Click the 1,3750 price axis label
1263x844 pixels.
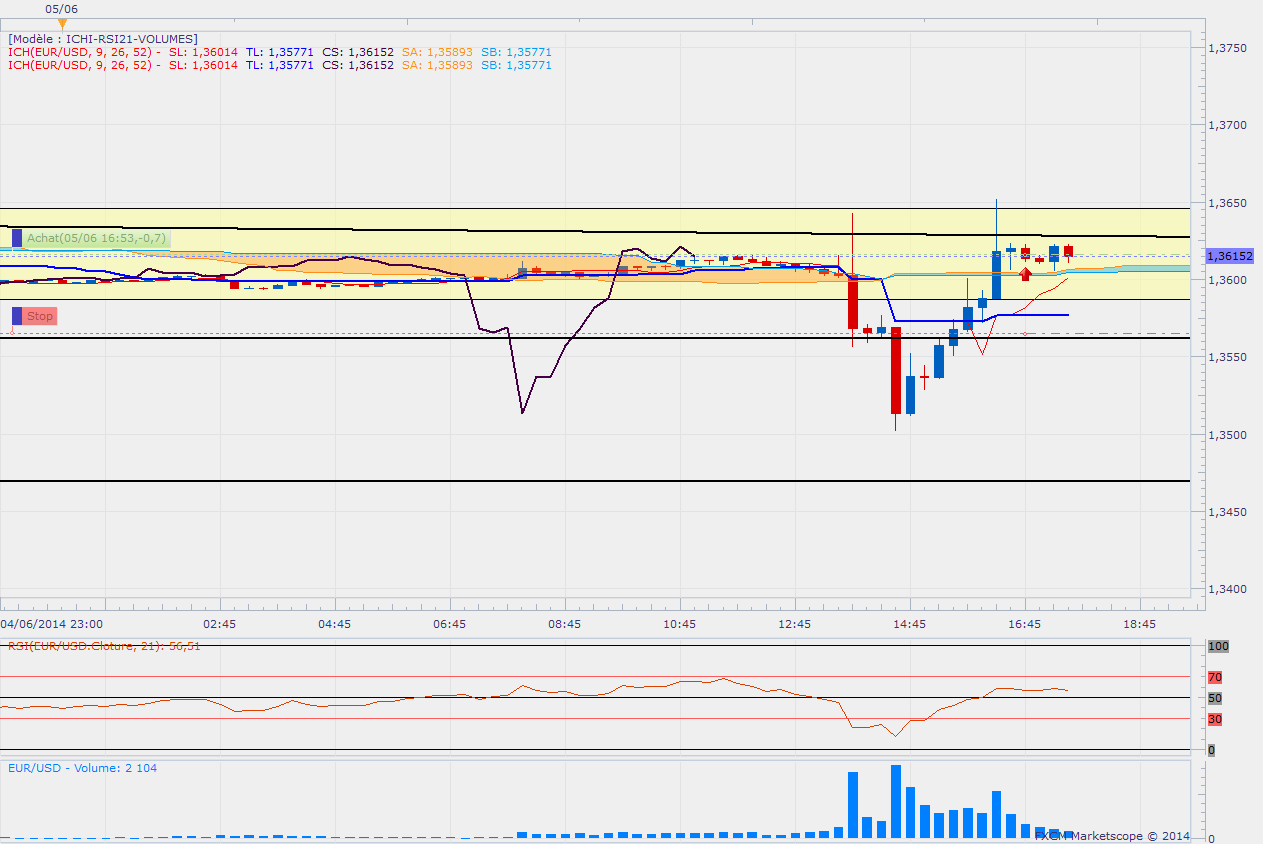1226,47
